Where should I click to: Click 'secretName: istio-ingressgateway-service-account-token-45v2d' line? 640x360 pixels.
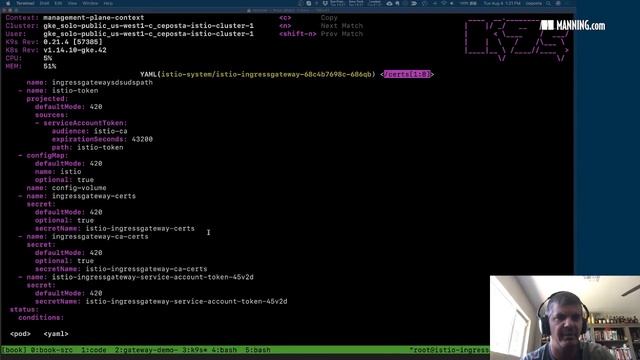pyautogui.click(x=161, y=301)
